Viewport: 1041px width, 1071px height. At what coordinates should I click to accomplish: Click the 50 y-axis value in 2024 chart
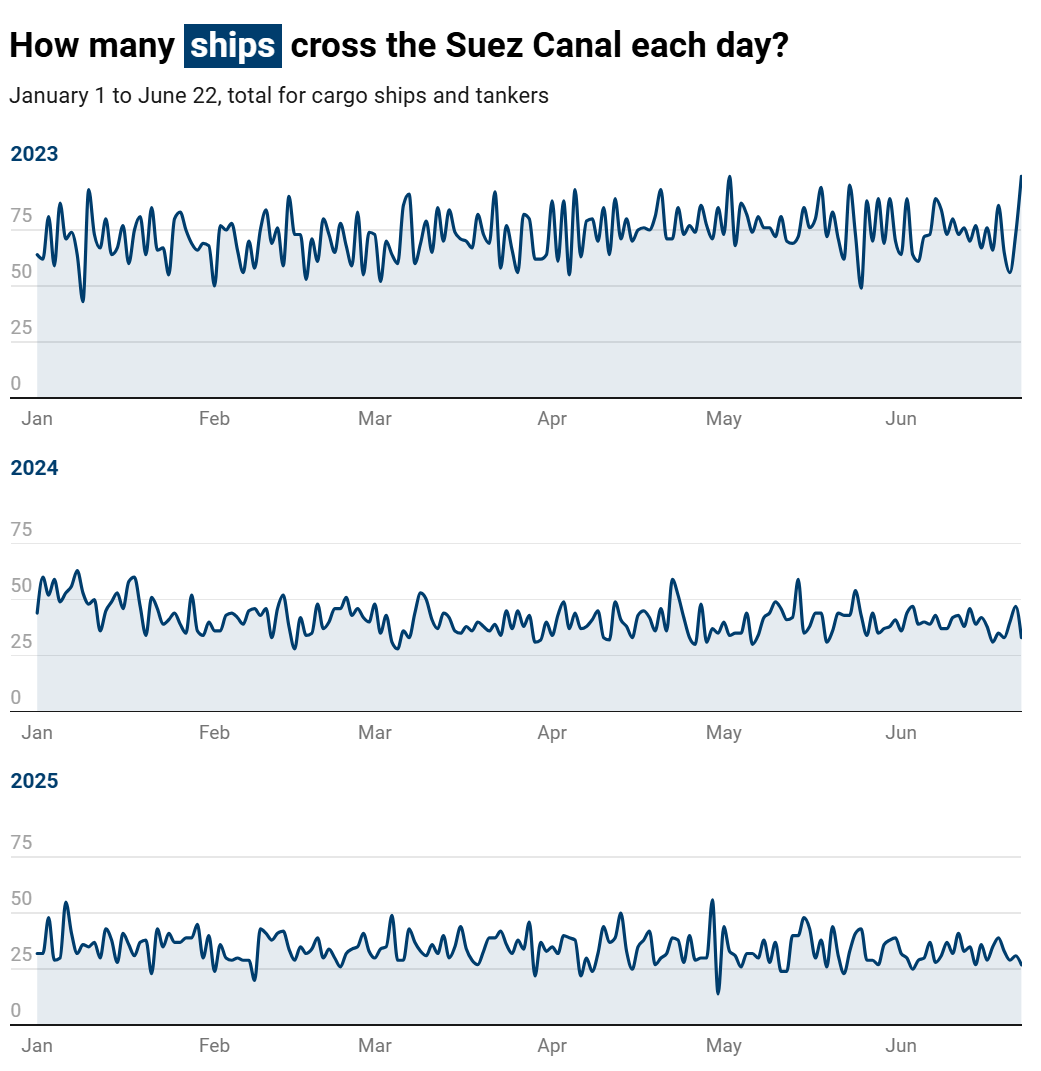coord(21,586)
